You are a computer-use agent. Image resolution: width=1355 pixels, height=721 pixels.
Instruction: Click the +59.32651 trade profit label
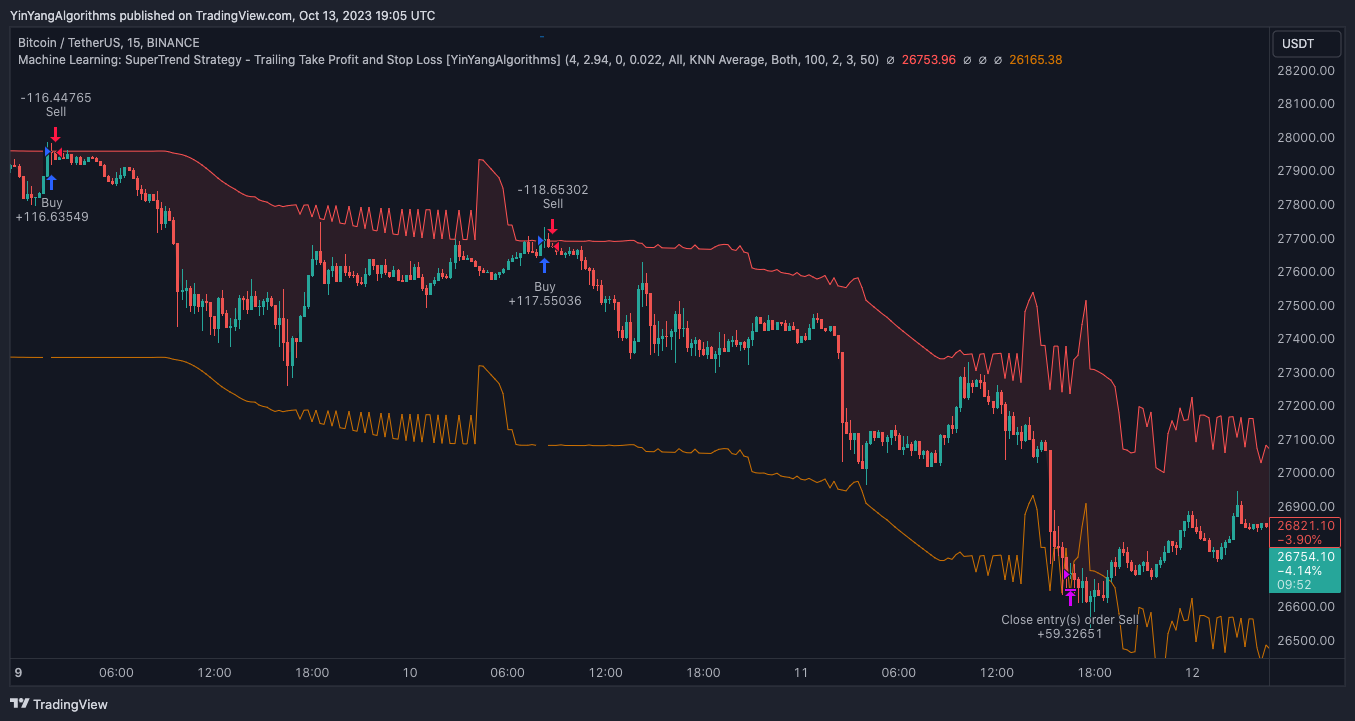1069,634
